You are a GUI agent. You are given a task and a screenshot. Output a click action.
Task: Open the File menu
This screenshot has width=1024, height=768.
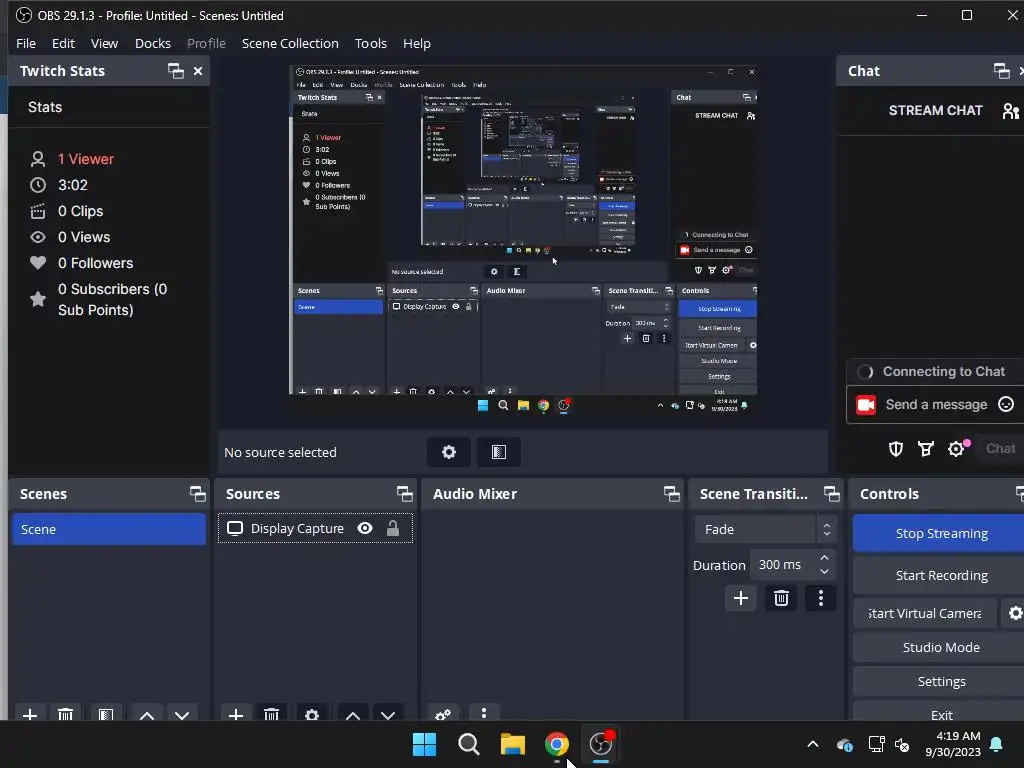[25, 43]
